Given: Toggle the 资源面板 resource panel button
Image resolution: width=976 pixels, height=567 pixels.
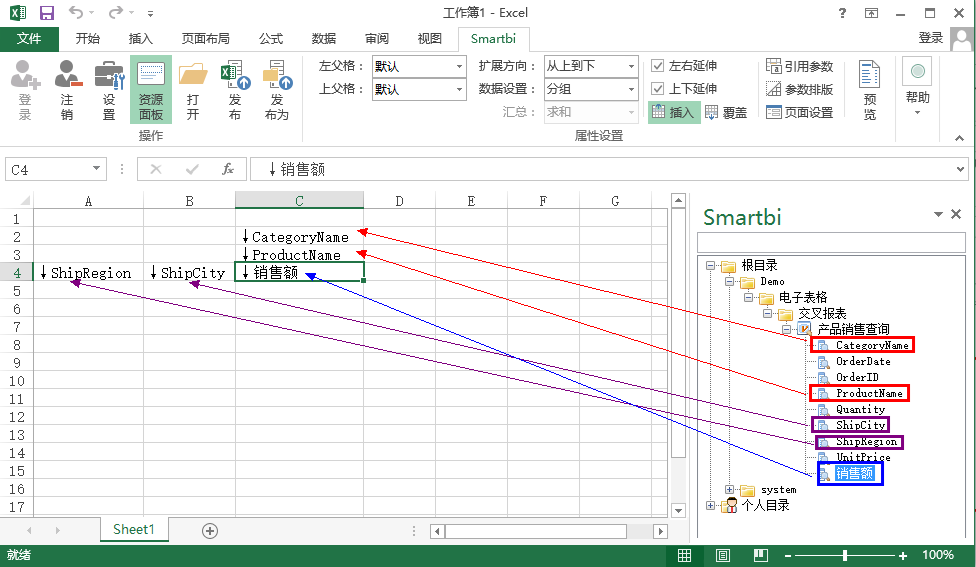Looking at the screenshot, I should pyautogui.click(x=151, y=90).
